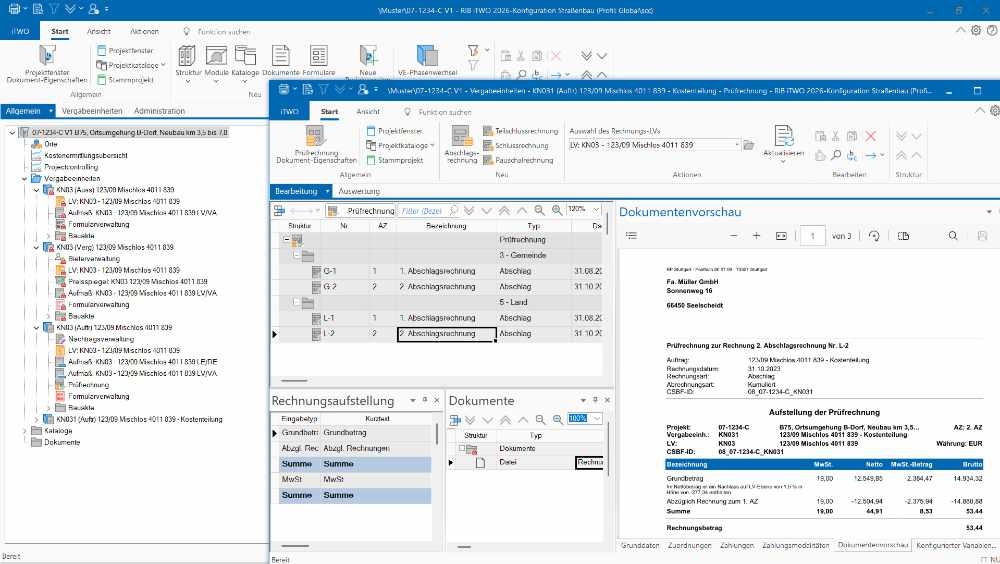Collapse all rows with the double-up chevron in the grid toolbar
The width and height of the screenshot is (1000, 564).
[504, 210]
